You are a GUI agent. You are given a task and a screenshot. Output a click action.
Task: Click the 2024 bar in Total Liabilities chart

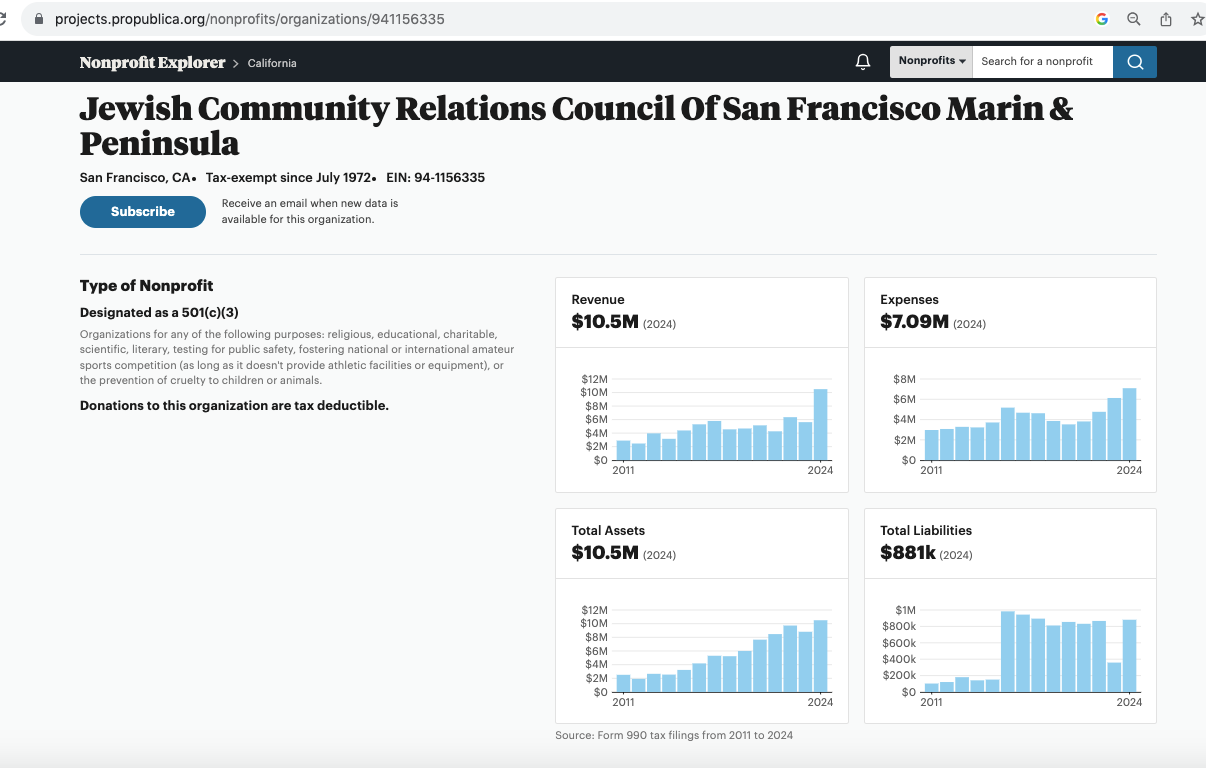click(x=1129, y=656)
